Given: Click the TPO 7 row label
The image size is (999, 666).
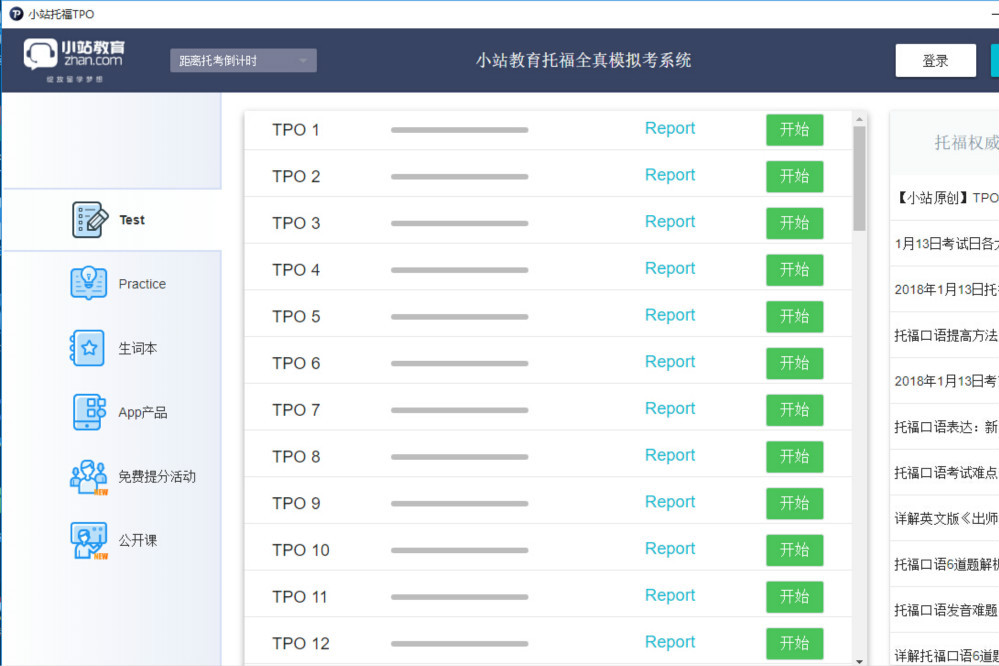Looking at the screenshot, I should pos(296,410).
